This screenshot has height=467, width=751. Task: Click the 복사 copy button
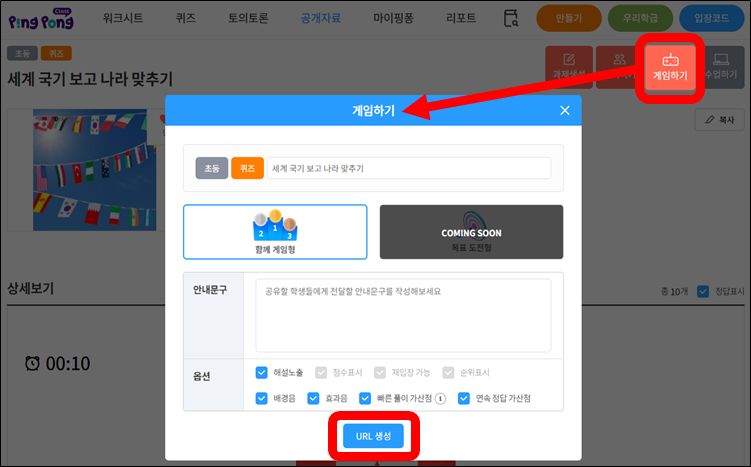pyautogui.click(x=719, y=119)
